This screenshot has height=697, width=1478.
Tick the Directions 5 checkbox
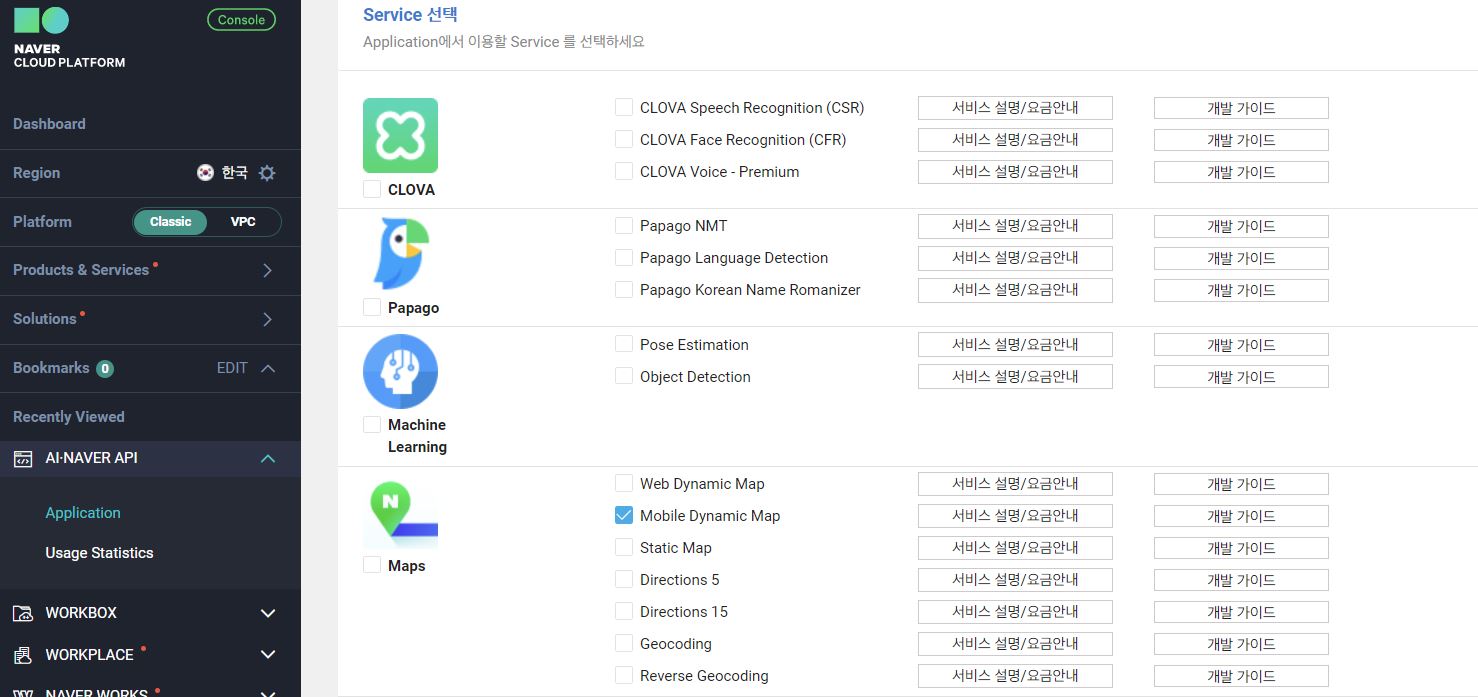pyautogui.click(x=624, y=579)
